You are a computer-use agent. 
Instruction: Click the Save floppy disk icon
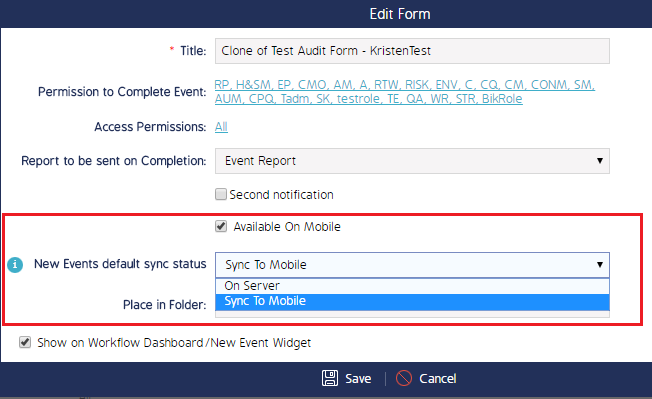click(x=330, y=378)
